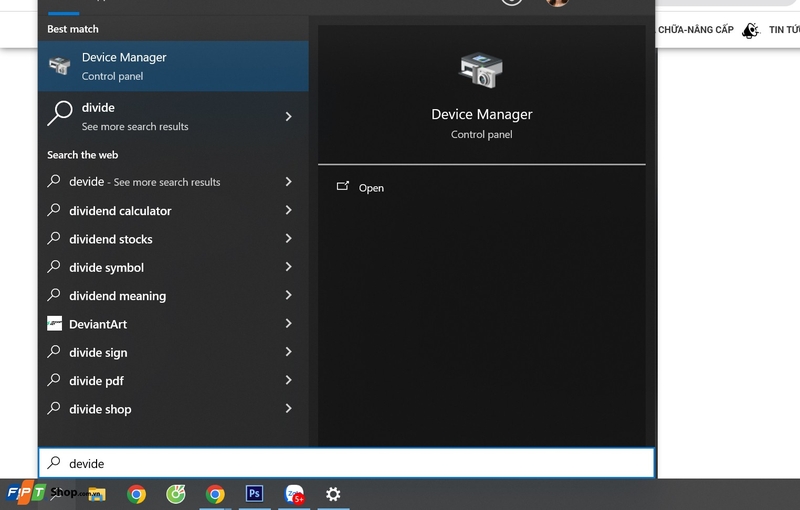Image resolution: width=800 pixels, height=510 pixels.
Task: Click 'Control panel' subtitle in preview pane
Action: pos(482,135)
